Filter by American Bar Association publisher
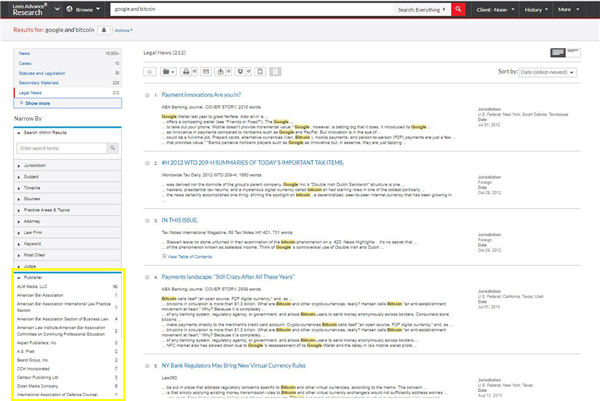Image resolution: width=600 pixels, height=401 pixels. (40, 295)
